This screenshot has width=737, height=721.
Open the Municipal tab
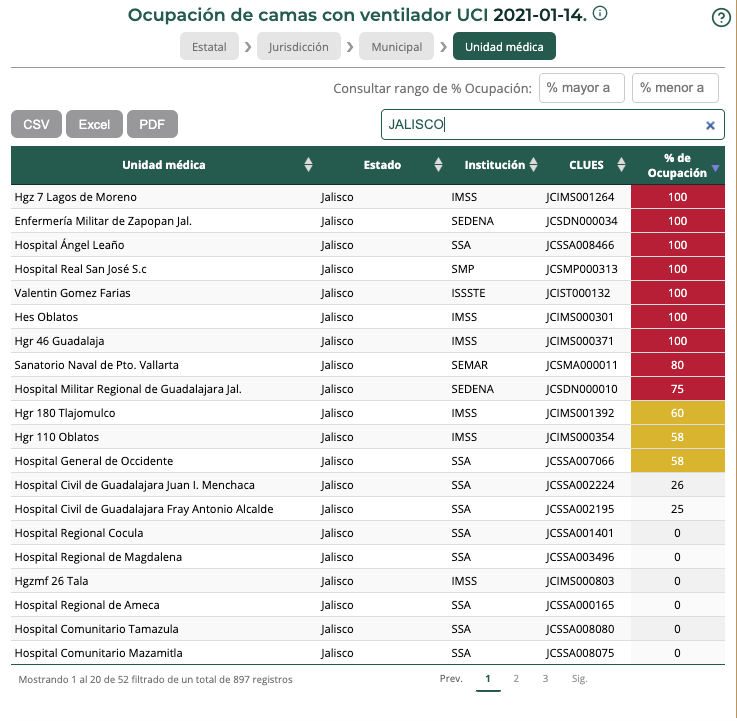[x=396, y=47]
